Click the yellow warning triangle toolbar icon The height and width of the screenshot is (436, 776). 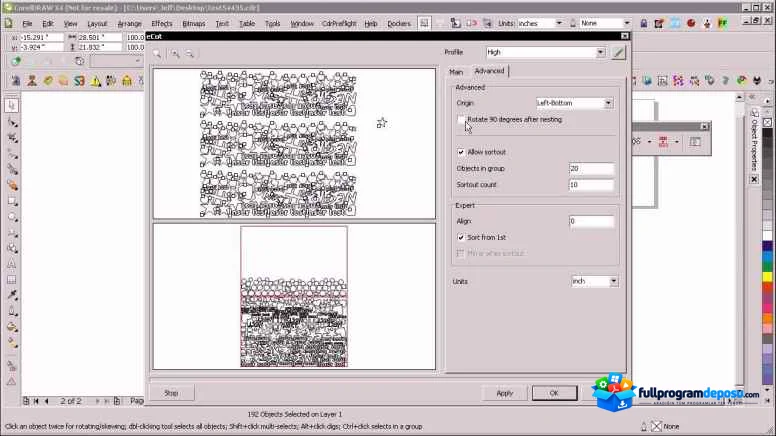click(95, 81)
